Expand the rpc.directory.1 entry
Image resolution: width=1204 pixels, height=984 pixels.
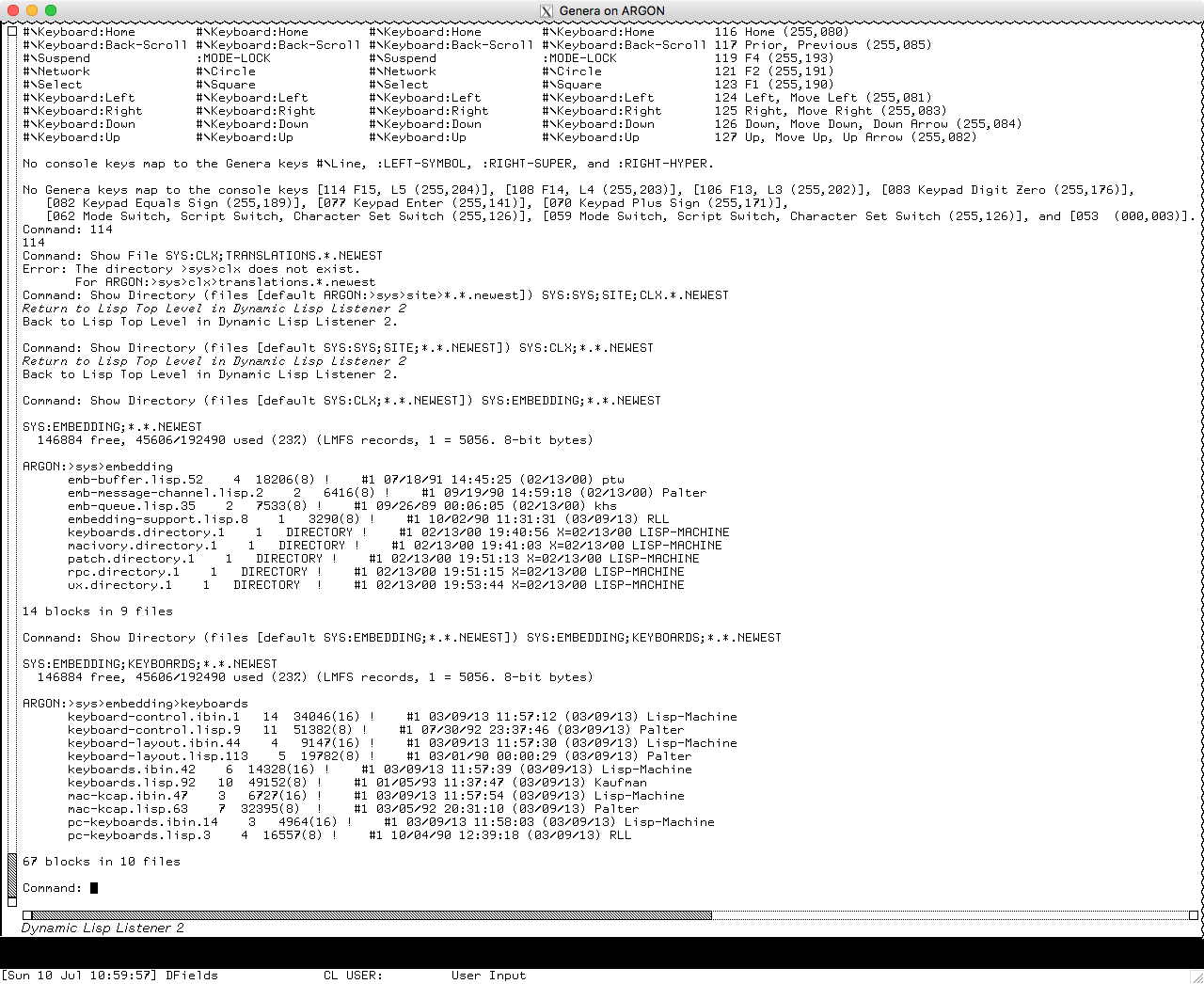coord(123,572)
